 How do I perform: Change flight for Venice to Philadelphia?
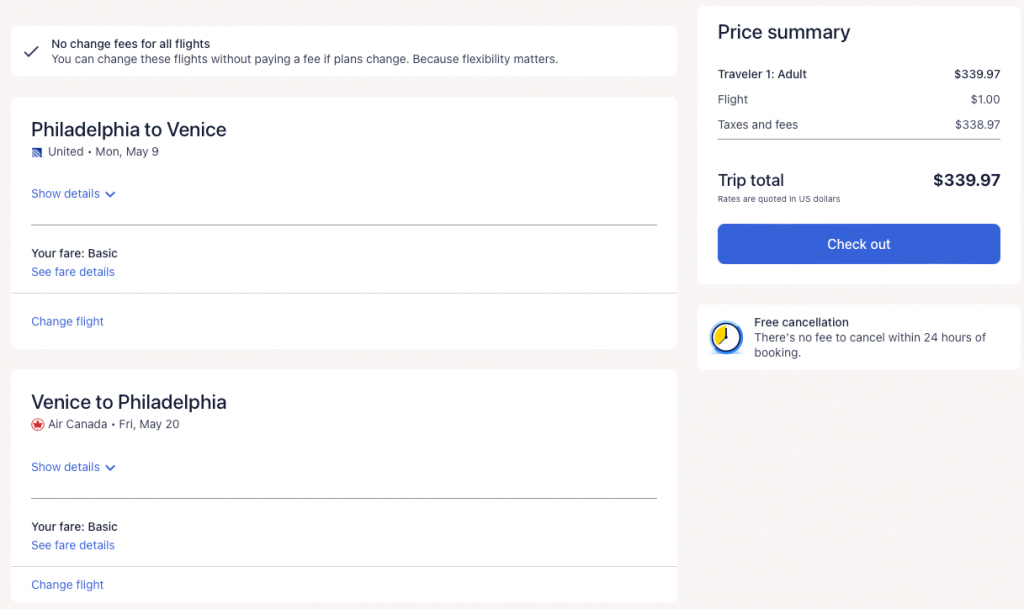pos(67,585)
